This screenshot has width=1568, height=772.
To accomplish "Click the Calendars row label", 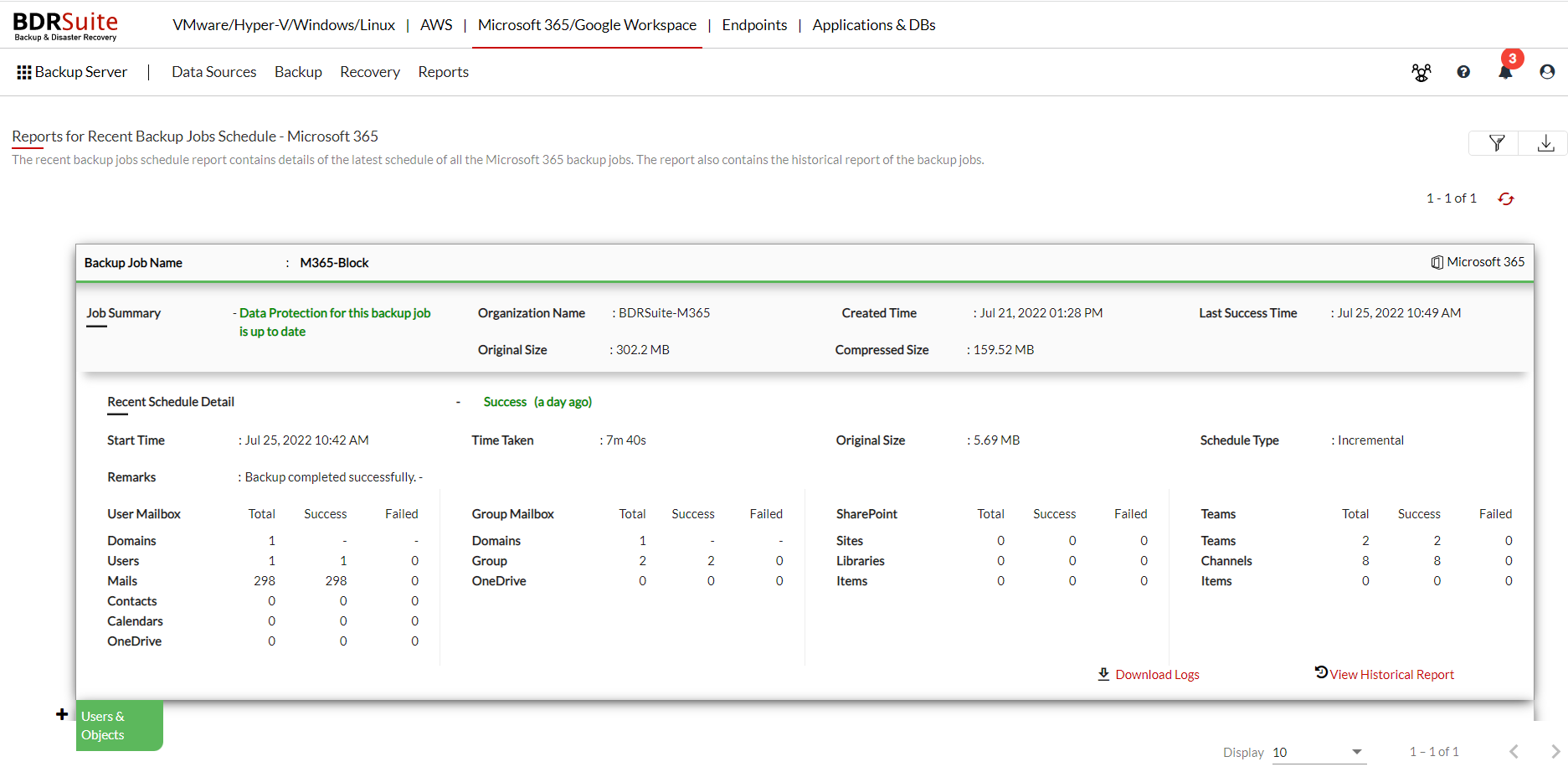I will click(135, 621).
